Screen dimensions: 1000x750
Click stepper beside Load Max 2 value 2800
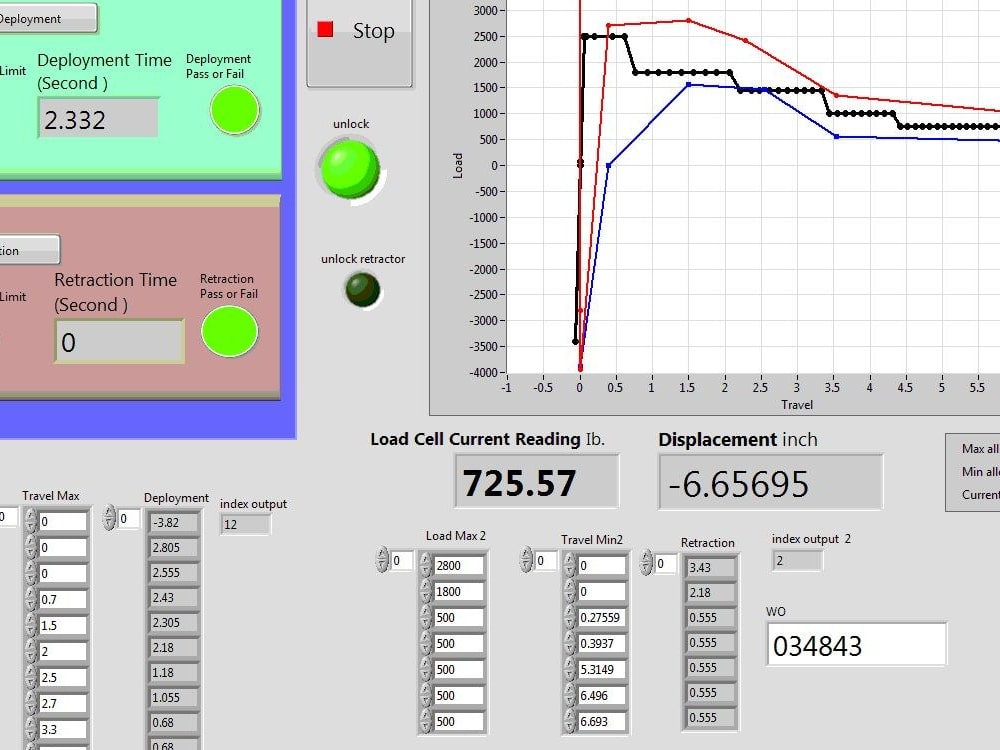(425, 565)
